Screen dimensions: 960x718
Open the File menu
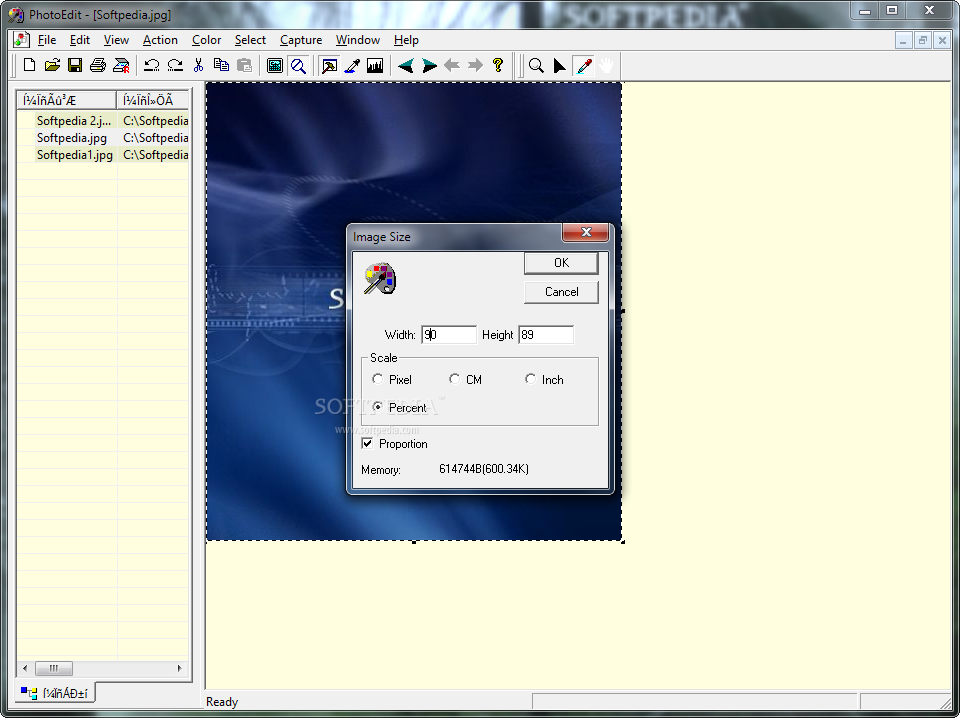[x=47, y=40]
